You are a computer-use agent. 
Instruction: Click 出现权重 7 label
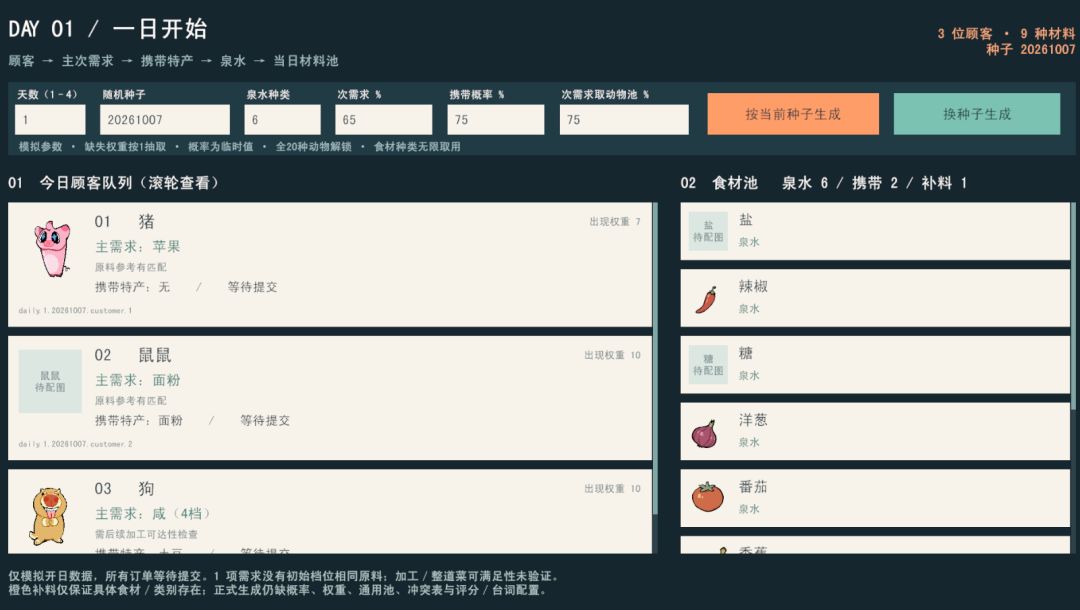[x=615, y=222]
